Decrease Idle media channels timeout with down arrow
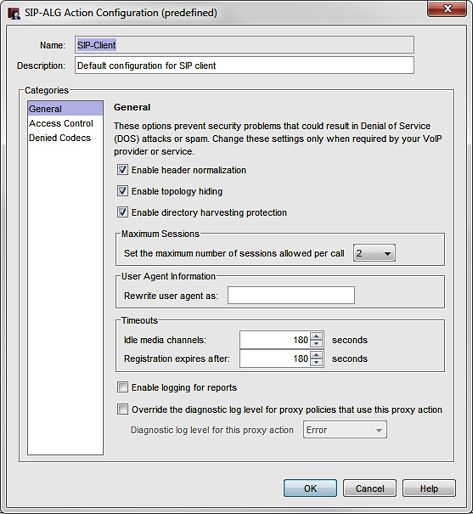This screenshot has height=514, width=473. 317,344
